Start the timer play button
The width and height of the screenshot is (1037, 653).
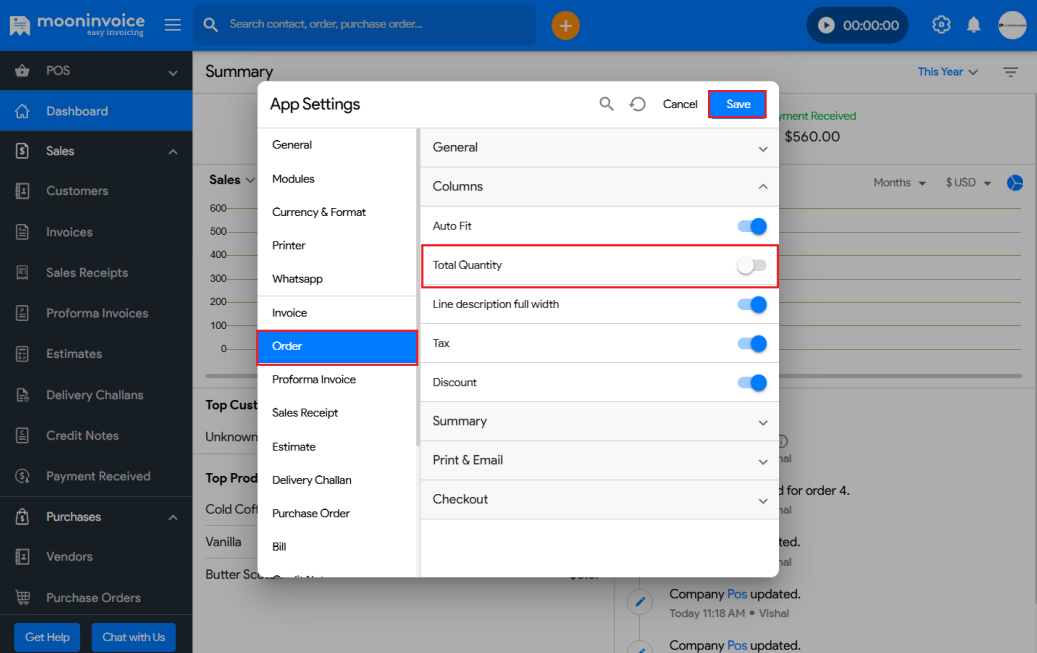click(826, 25)
